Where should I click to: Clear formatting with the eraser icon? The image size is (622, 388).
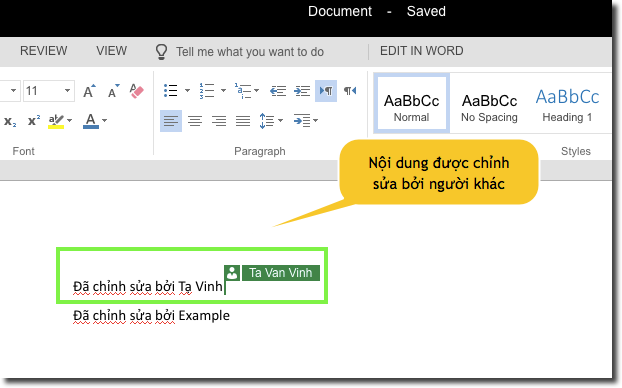137,91
